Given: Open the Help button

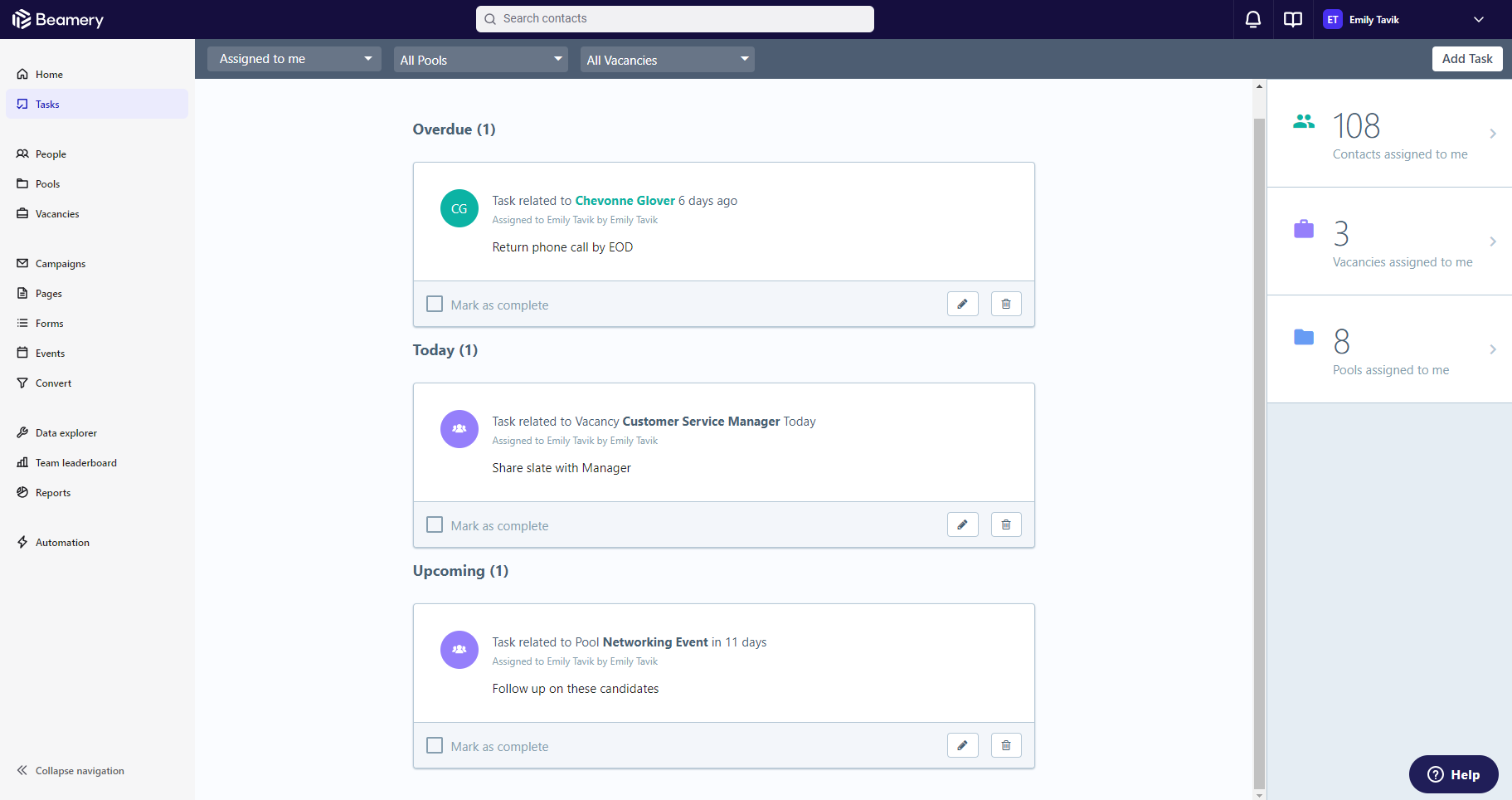Looking at the screenshot, I should 1454,774.
